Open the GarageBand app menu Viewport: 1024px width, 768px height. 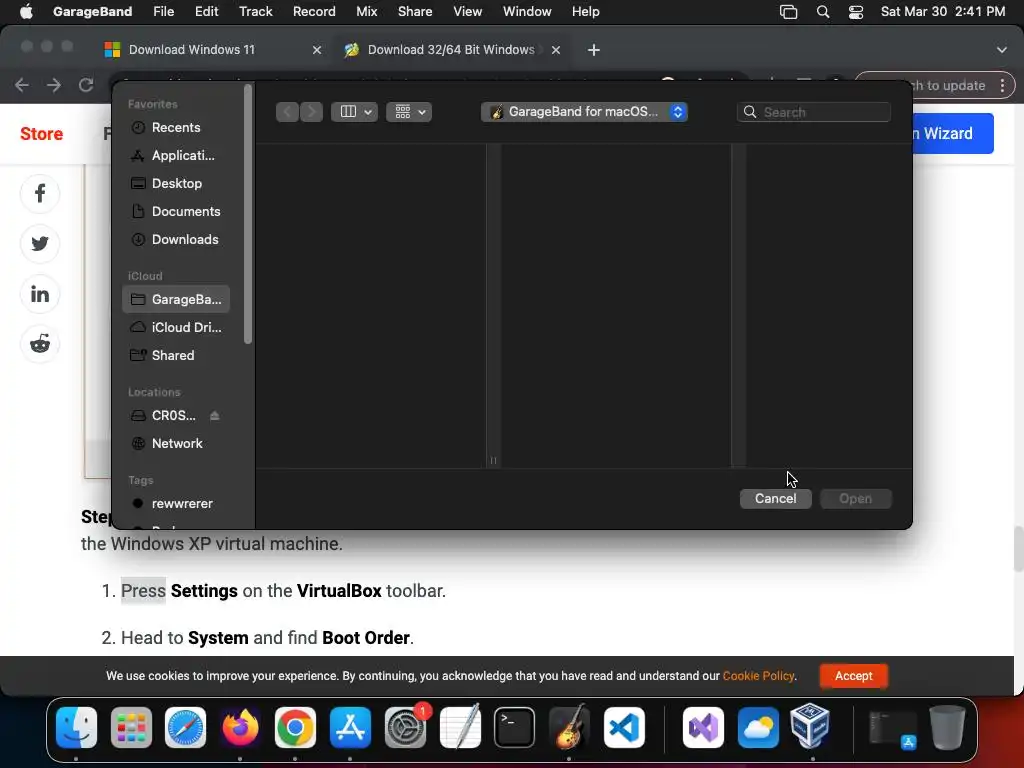(92, 11)
